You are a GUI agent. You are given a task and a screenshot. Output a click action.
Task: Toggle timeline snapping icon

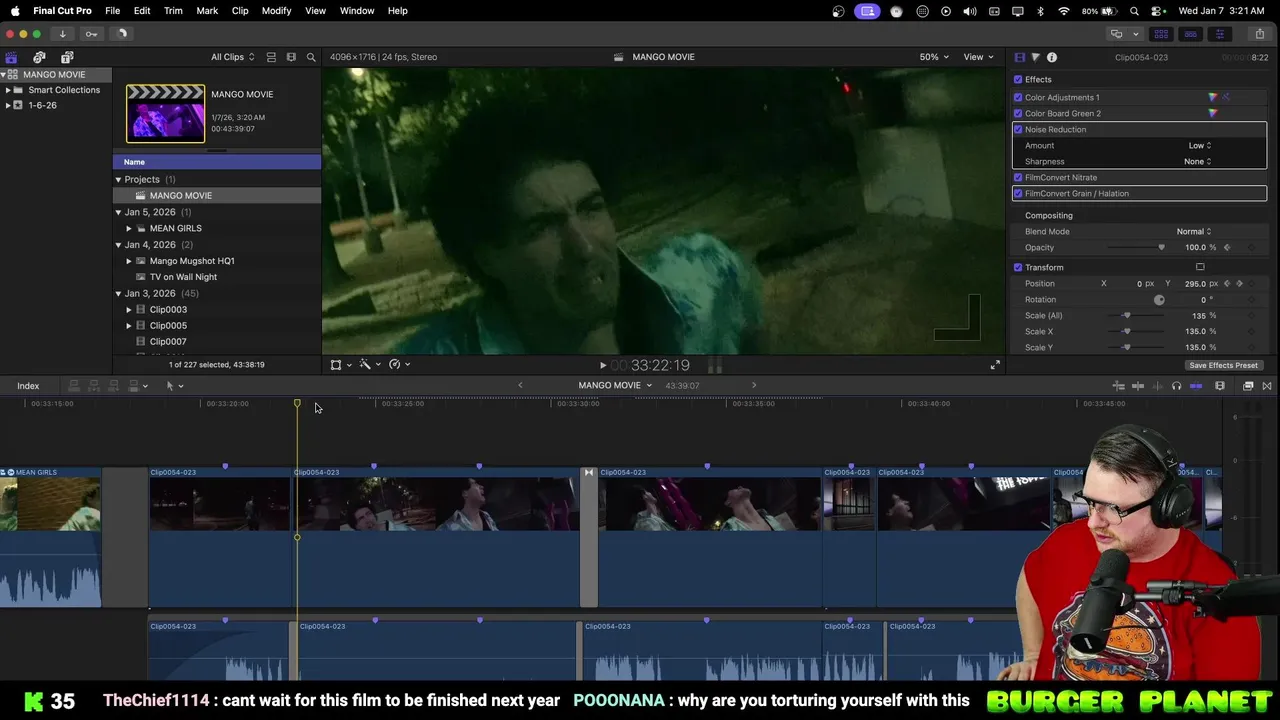point(1196,386)
